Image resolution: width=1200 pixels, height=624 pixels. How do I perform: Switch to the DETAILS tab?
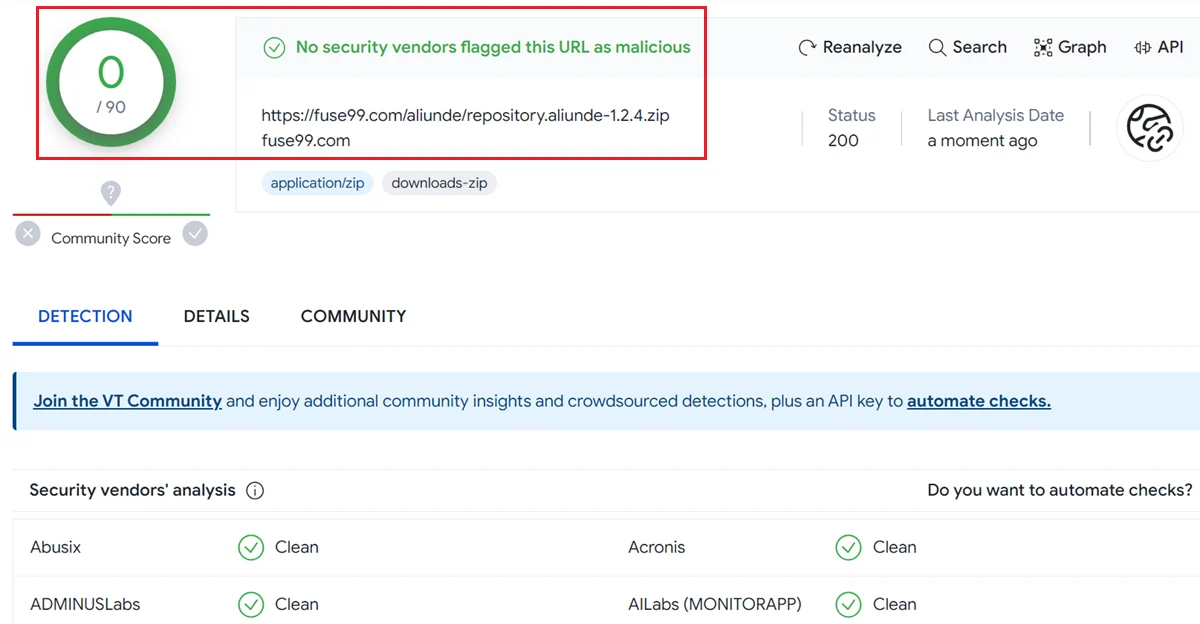tap(216, 316)
